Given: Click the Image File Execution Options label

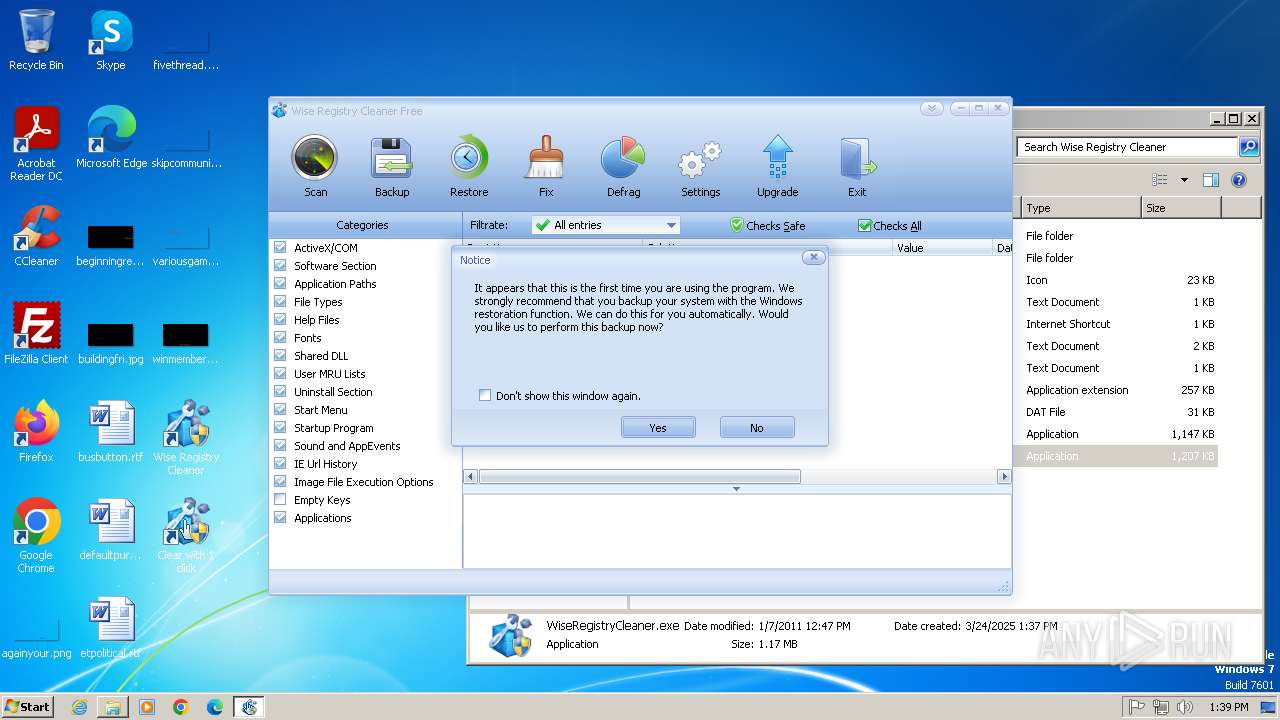Looking at the screenshot, I should [364, 482].
